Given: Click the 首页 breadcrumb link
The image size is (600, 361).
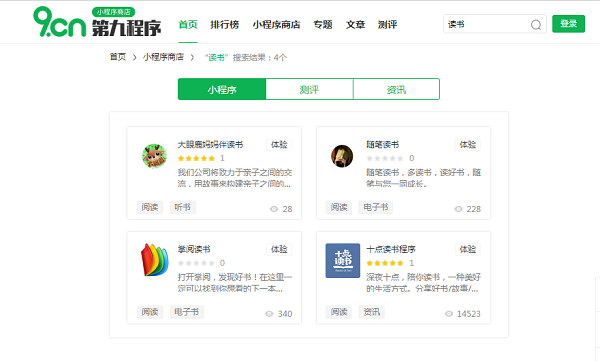Looking at the screenshot, I should (117, 57).
